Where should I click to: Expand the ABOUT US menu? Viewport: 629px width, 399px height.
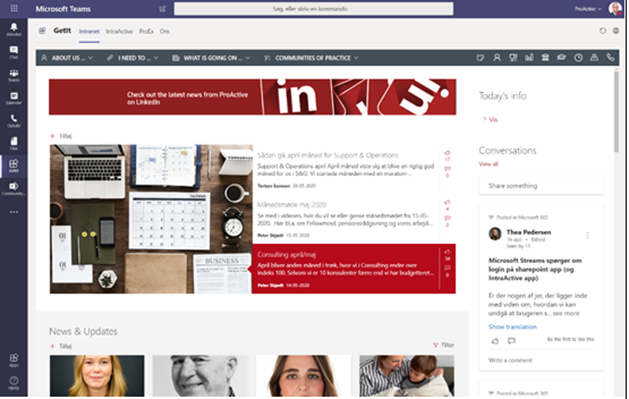(x=67, y=58)
